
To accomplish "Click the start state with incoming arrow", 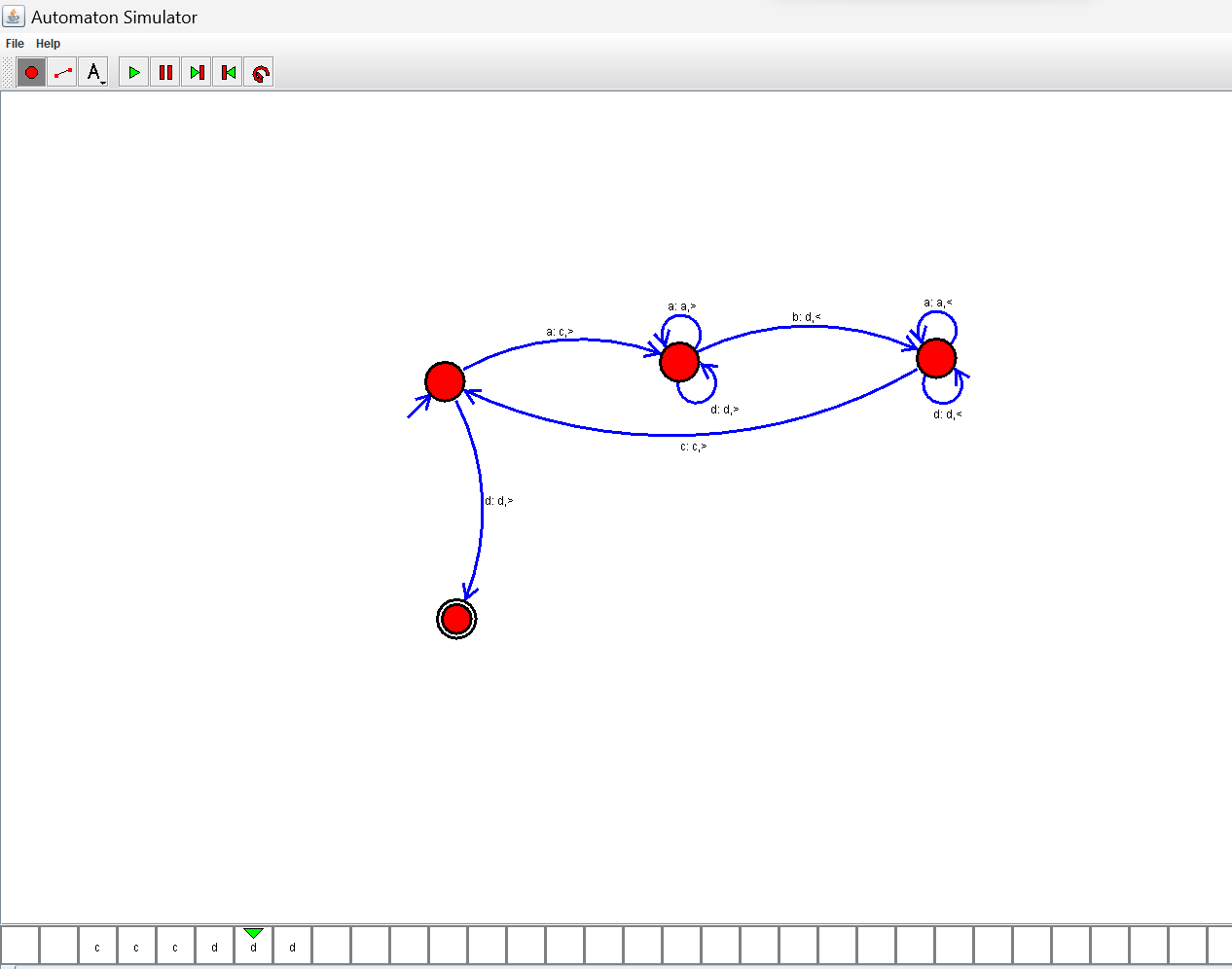I will [x=445, y=381].
